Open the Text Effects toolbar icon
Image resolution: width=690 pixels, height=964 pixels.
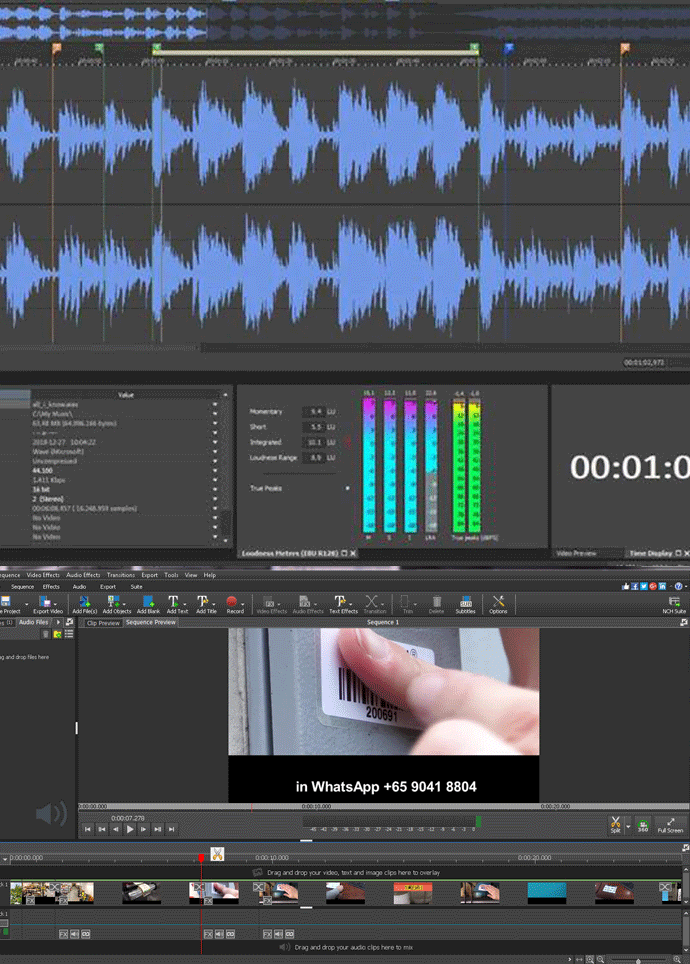(x=339, y=601)
